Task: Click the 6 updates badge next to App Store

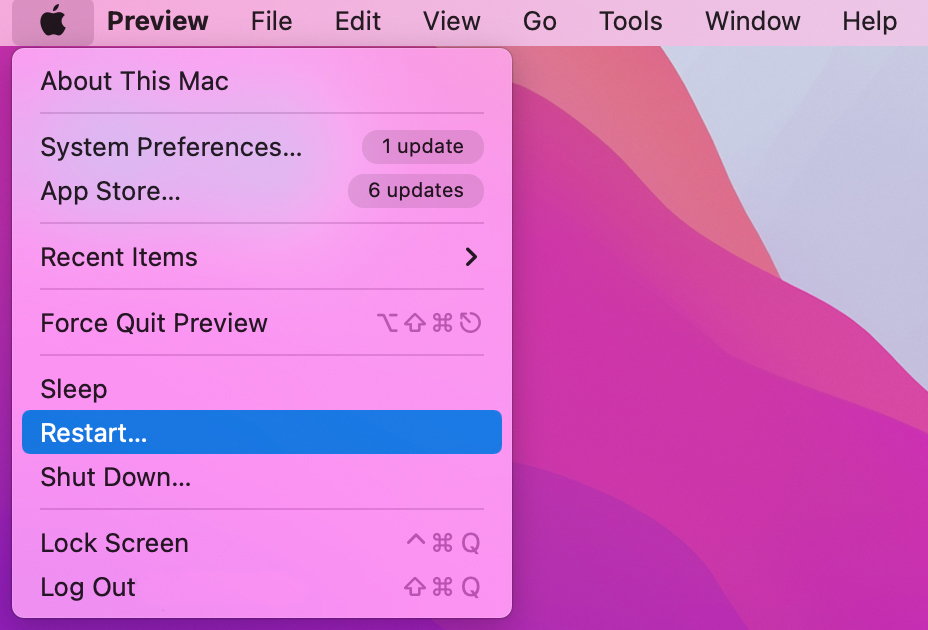Action: [415, 191]
